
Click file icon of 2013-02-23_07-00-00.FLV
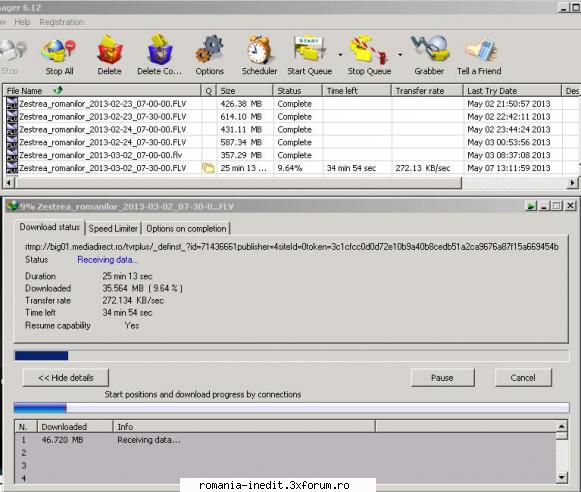point(12,103)
